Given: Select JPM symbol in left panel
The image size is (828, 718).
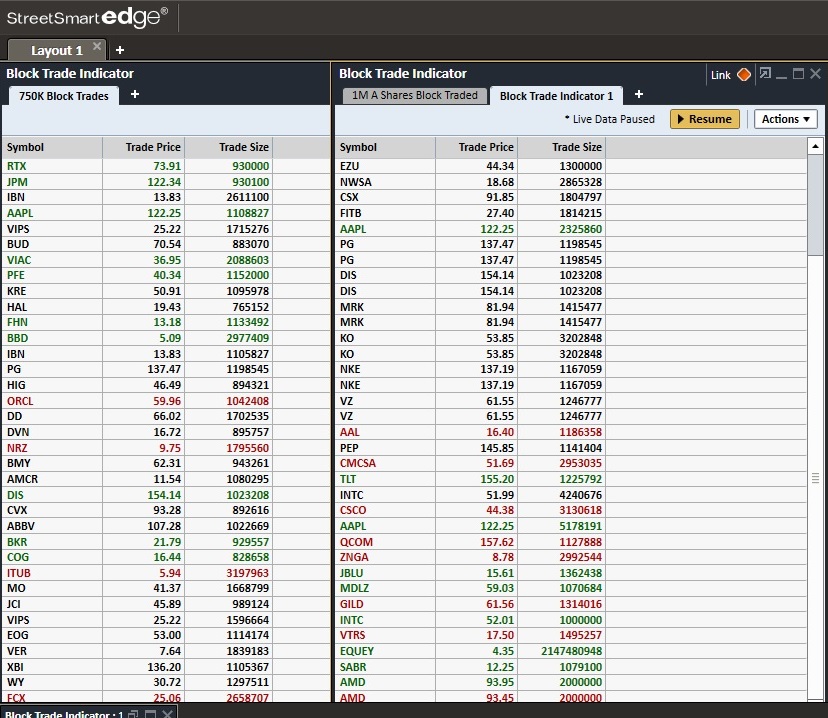Looking at the screenshot, I should click(x=17, y=182).
